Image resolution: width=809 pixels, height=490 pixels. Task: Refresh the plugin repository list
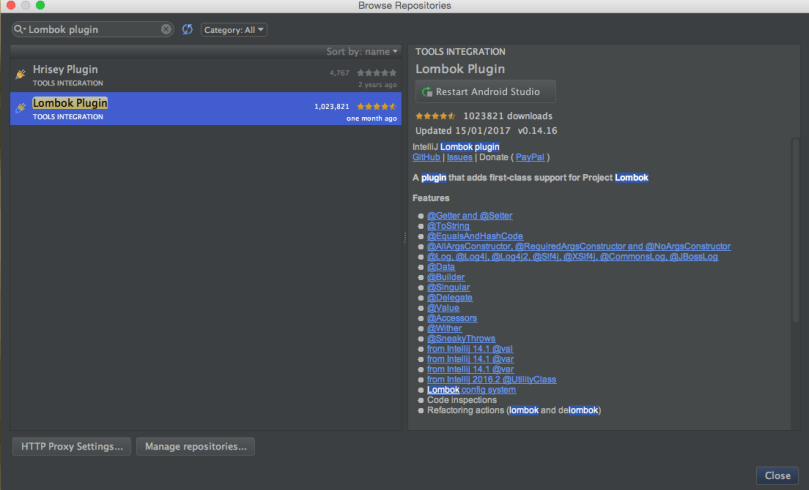(x=187, y=30)
